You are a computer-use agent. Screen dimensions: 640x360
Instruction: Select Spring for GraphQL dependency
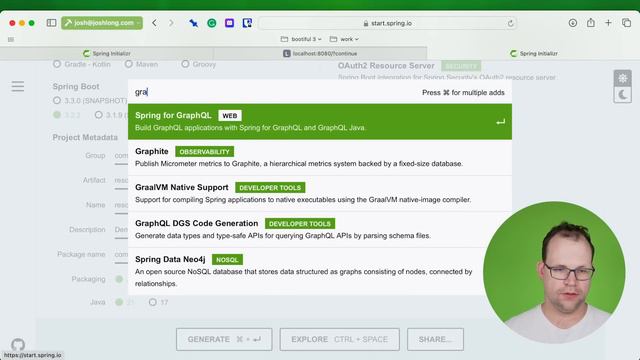click(320, 122)
